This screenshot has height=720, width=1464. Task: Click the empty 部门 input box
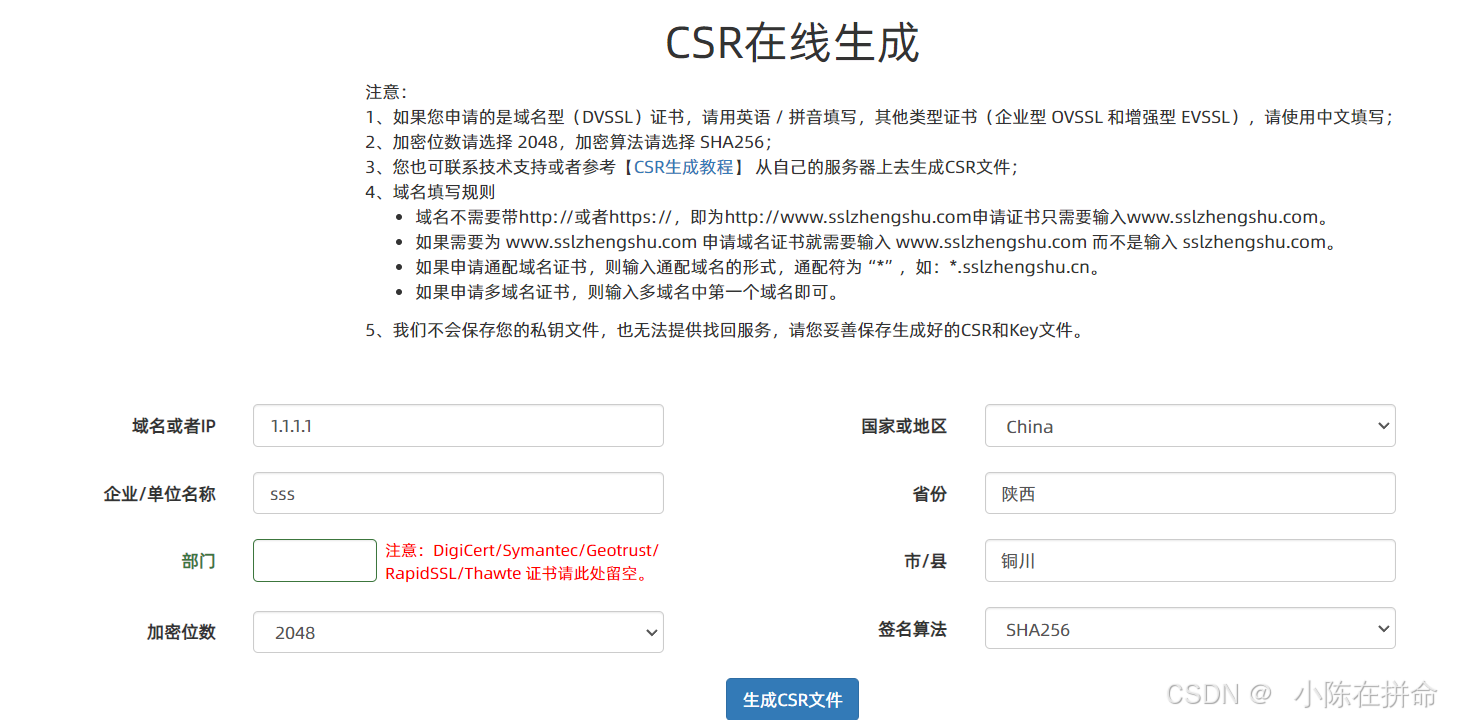click(x=315, y=560)
